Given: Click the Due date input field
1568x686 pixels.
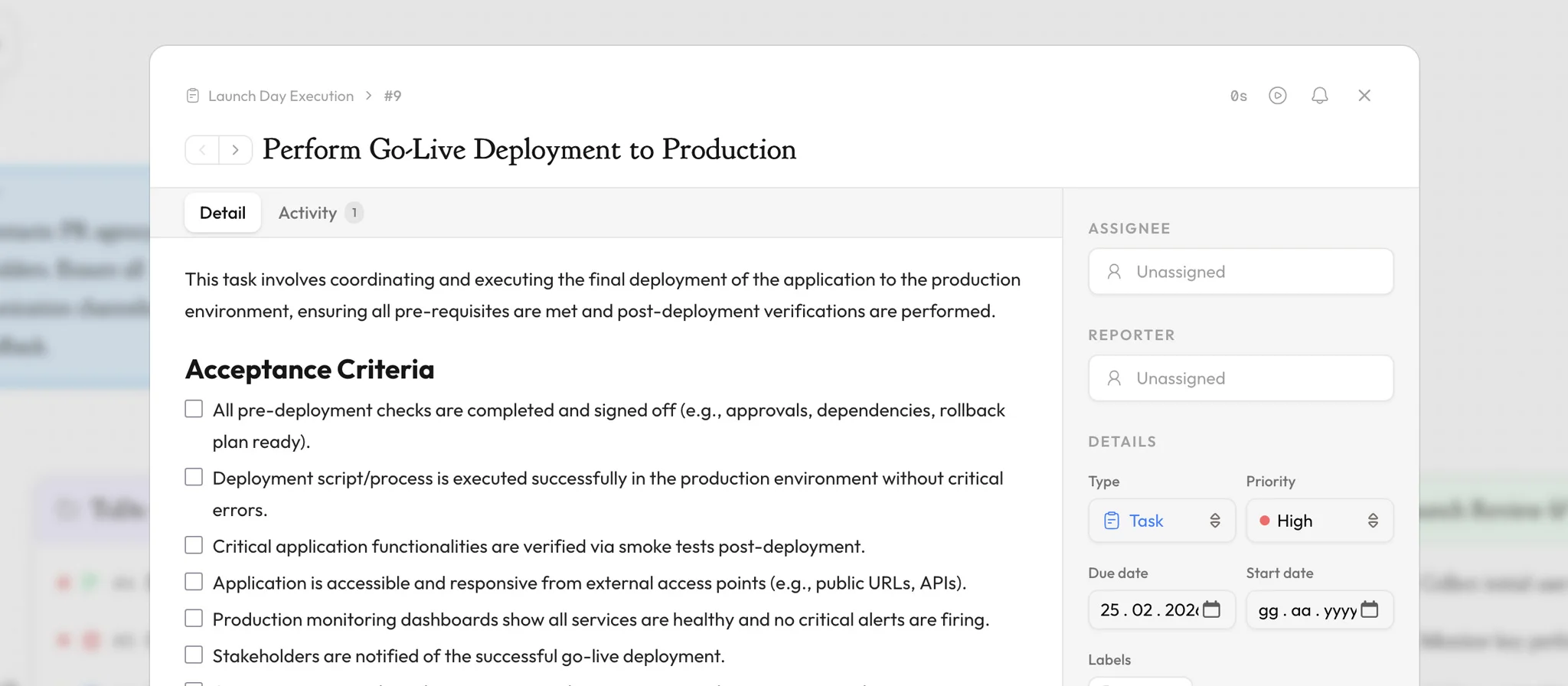Looking at the screenshot, I should 1161,610.
